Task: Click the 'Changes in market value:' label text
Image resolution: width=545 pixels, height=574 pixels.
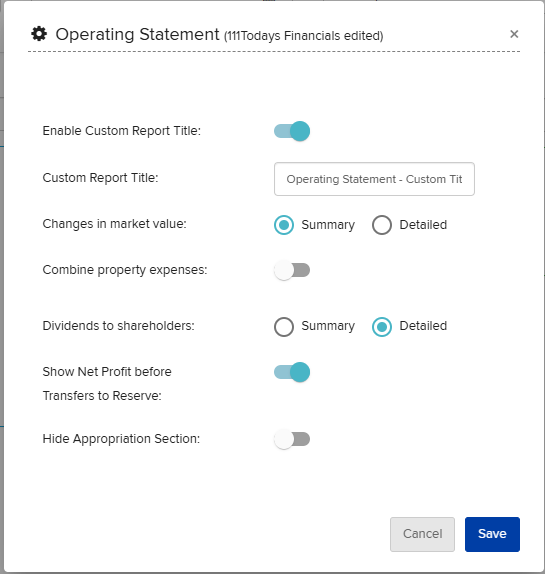Action: [115, 224]
